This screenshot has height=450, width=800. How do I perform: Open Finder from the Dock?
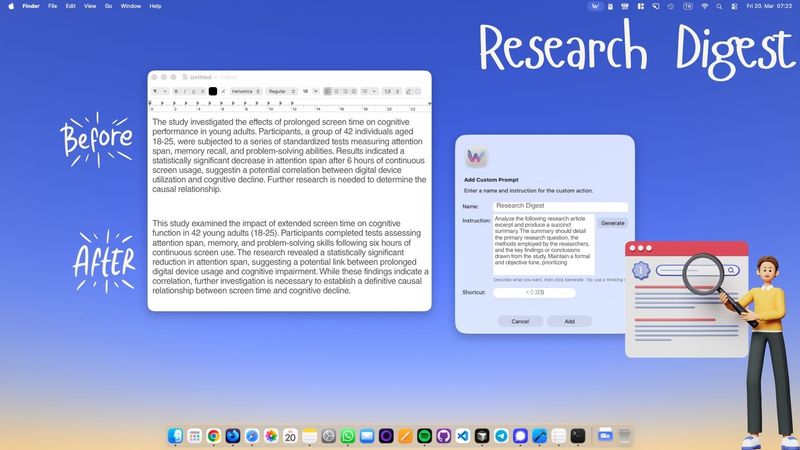[175, 436]
